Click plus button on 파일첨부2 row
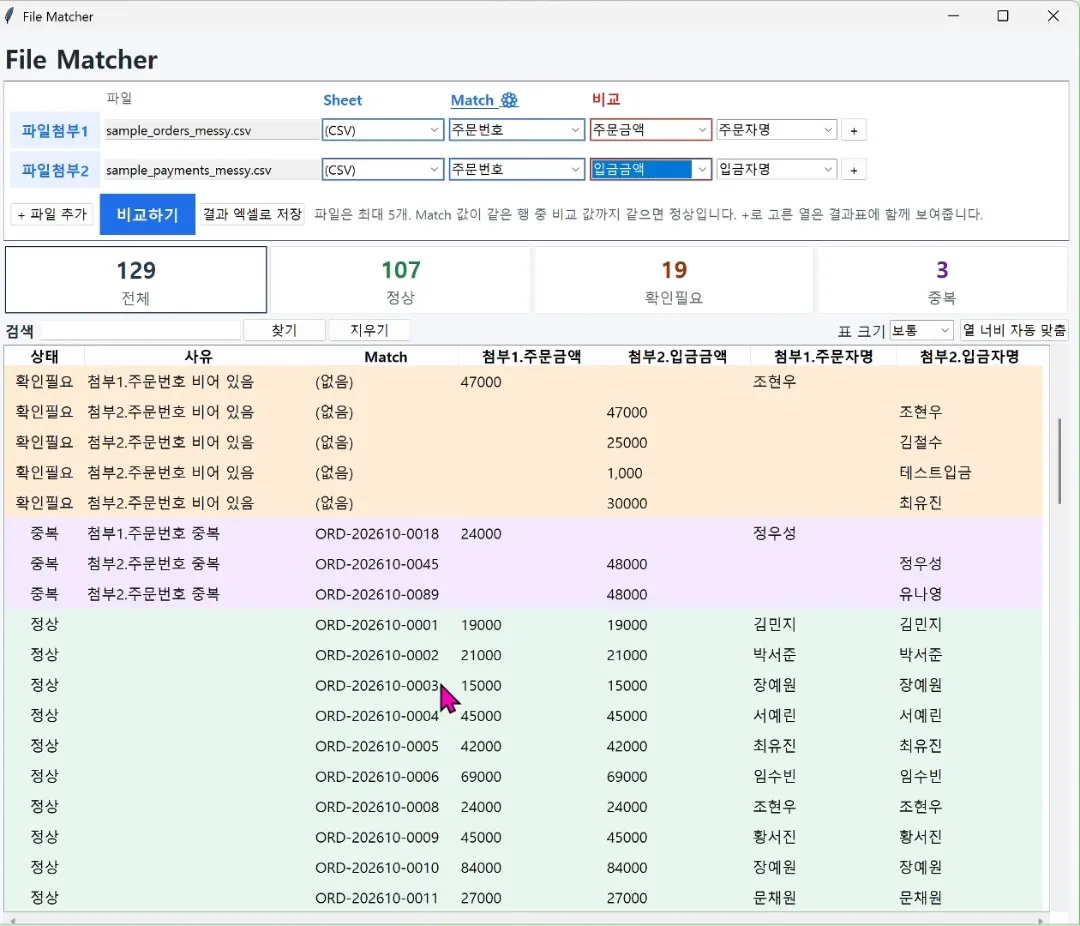 pos(853,170)
